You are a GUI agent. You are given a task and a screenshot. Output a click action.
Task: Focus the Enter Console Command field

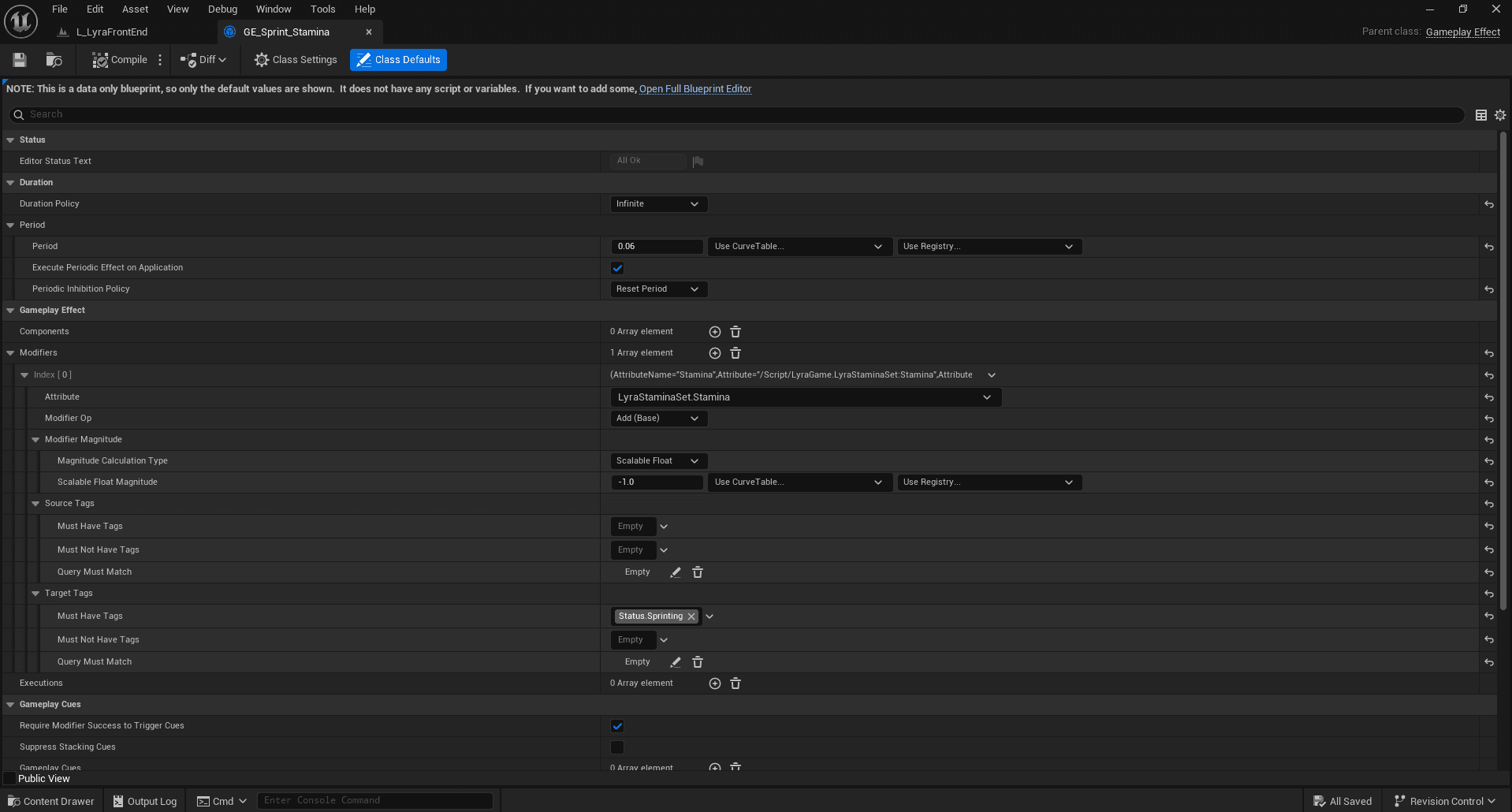point(374,801)
